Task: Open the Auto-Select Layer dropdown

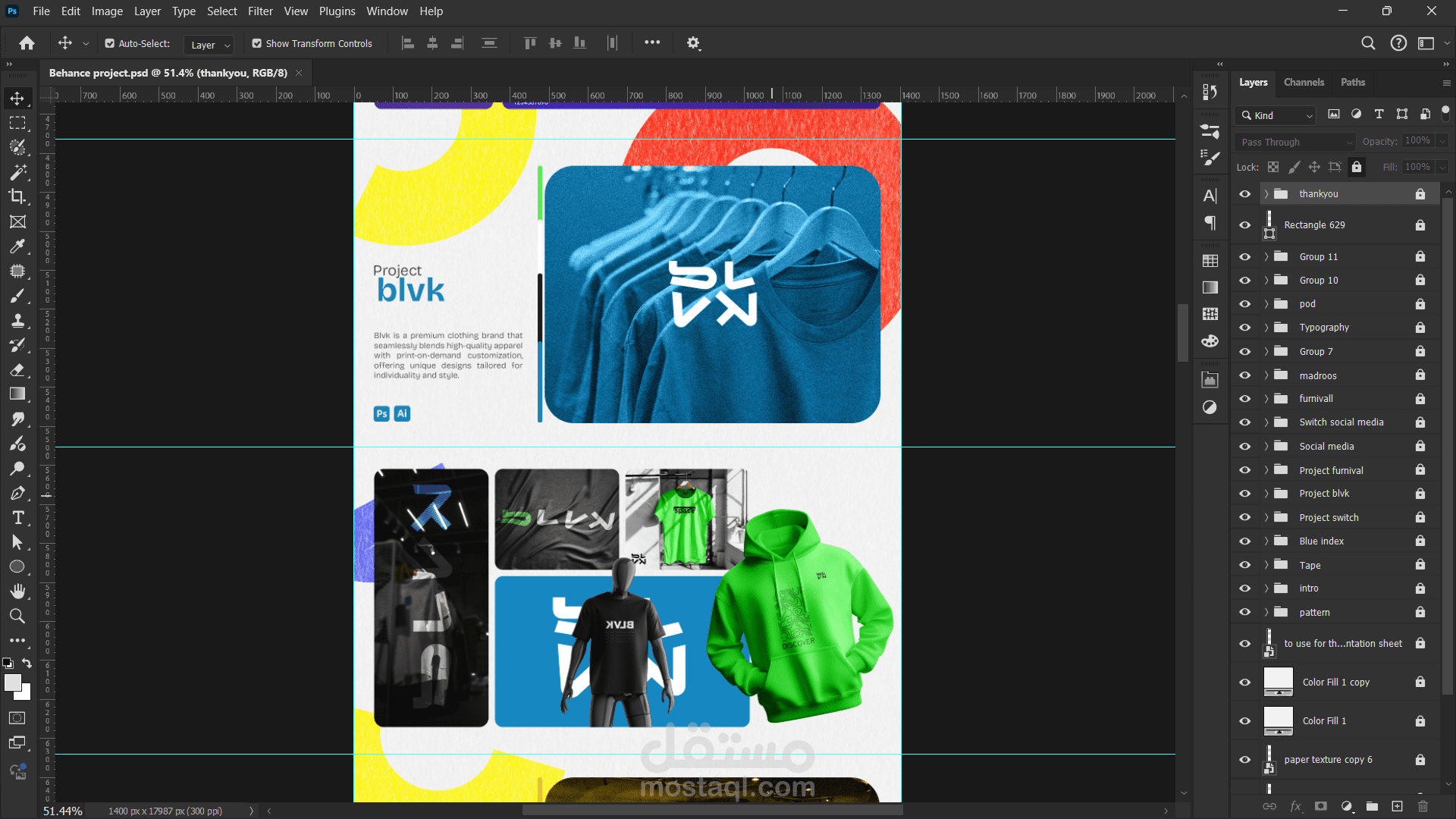Action: (x=209, y=45)
